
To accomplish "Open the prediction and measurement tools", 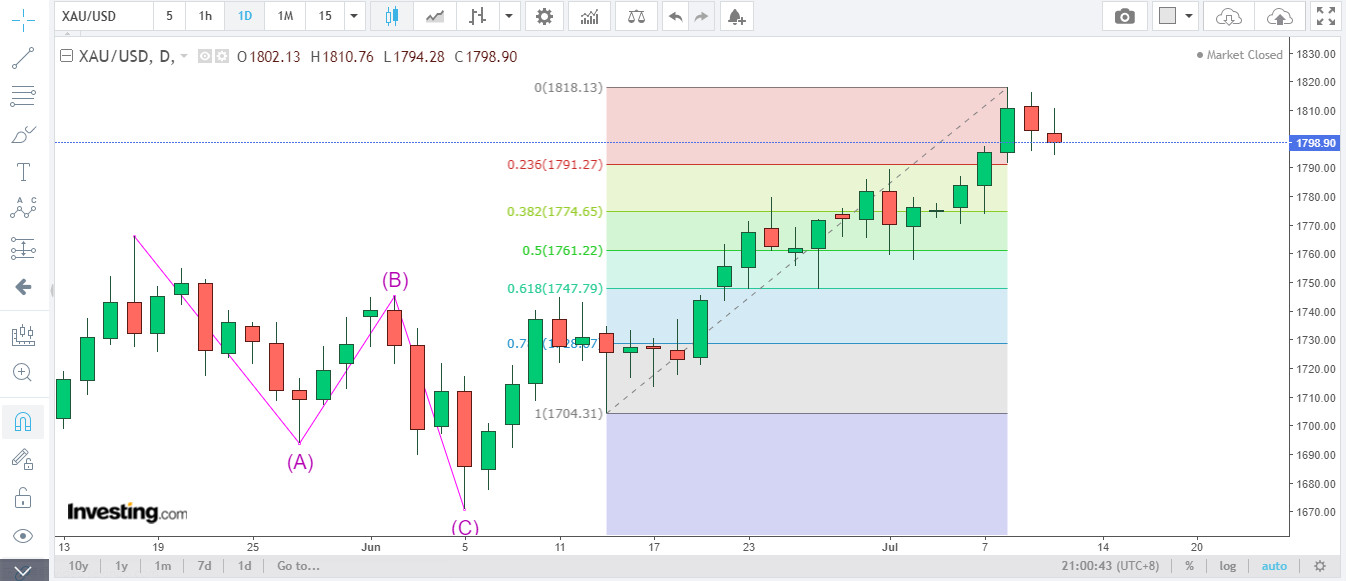I will [22, 246].
